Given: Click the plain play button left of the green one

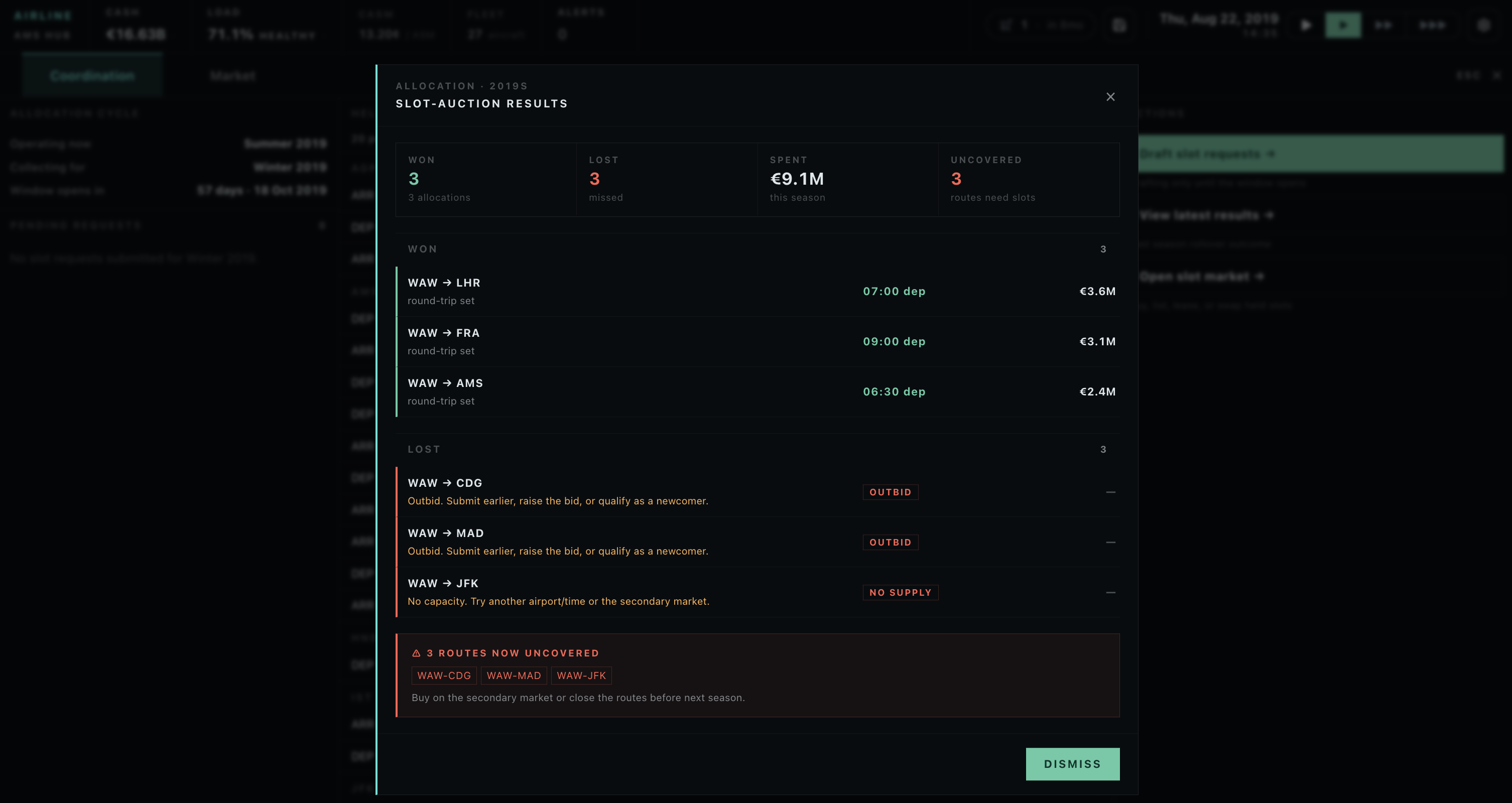Looking at the screenshot, I should tap(1305, 25).
